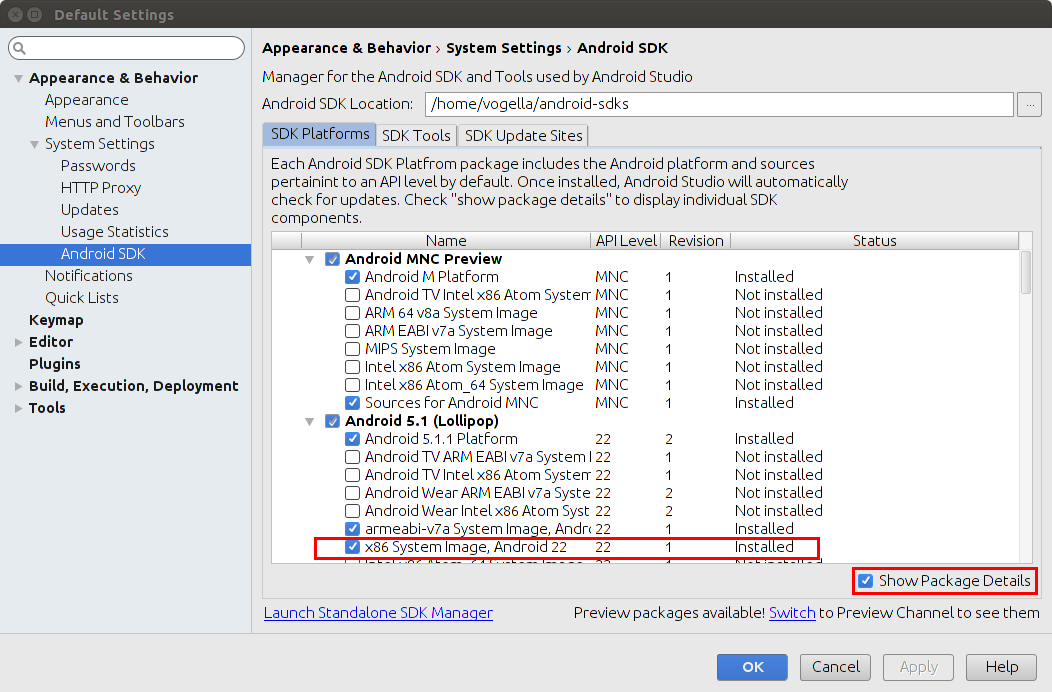
Task: Collapse the Android 5.1 (Lollipop) group
Action: [309, 422]
